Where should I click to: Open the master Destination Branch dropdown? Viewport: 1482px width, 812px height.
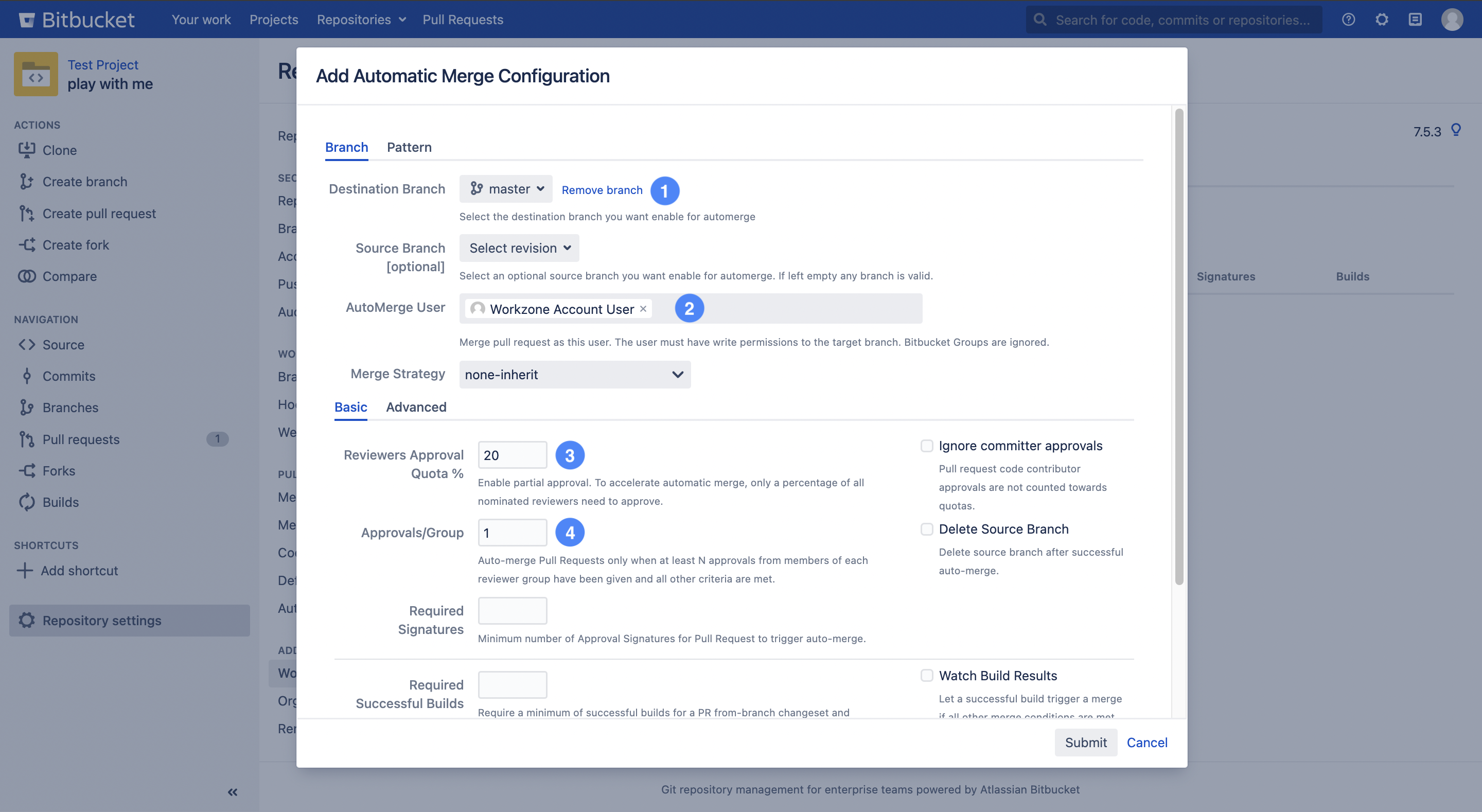click(506, 189)
